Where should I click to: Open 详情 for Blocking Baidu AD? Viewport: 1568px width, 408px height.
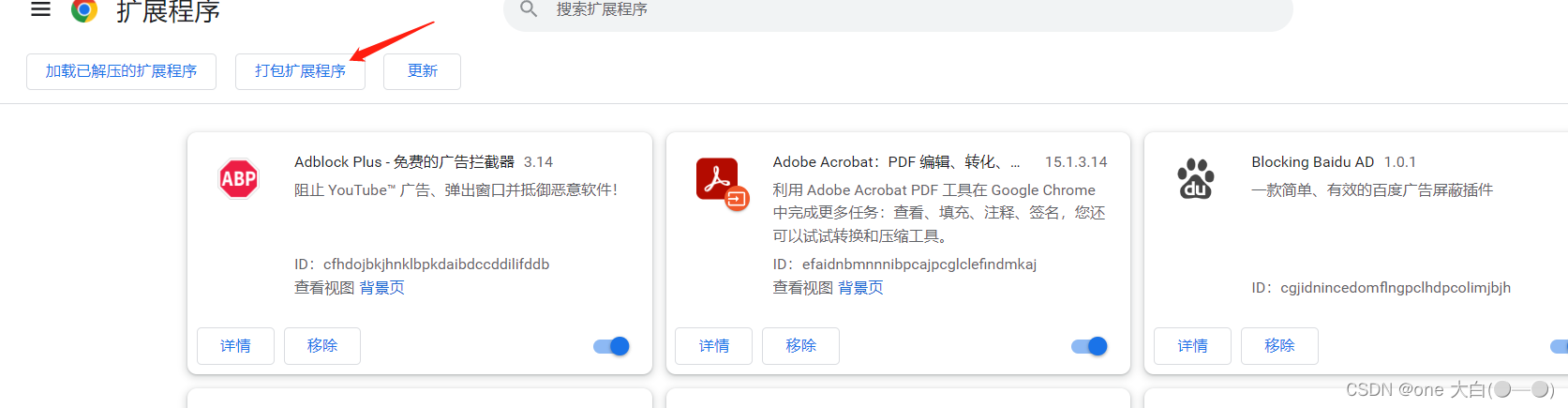1192,346
